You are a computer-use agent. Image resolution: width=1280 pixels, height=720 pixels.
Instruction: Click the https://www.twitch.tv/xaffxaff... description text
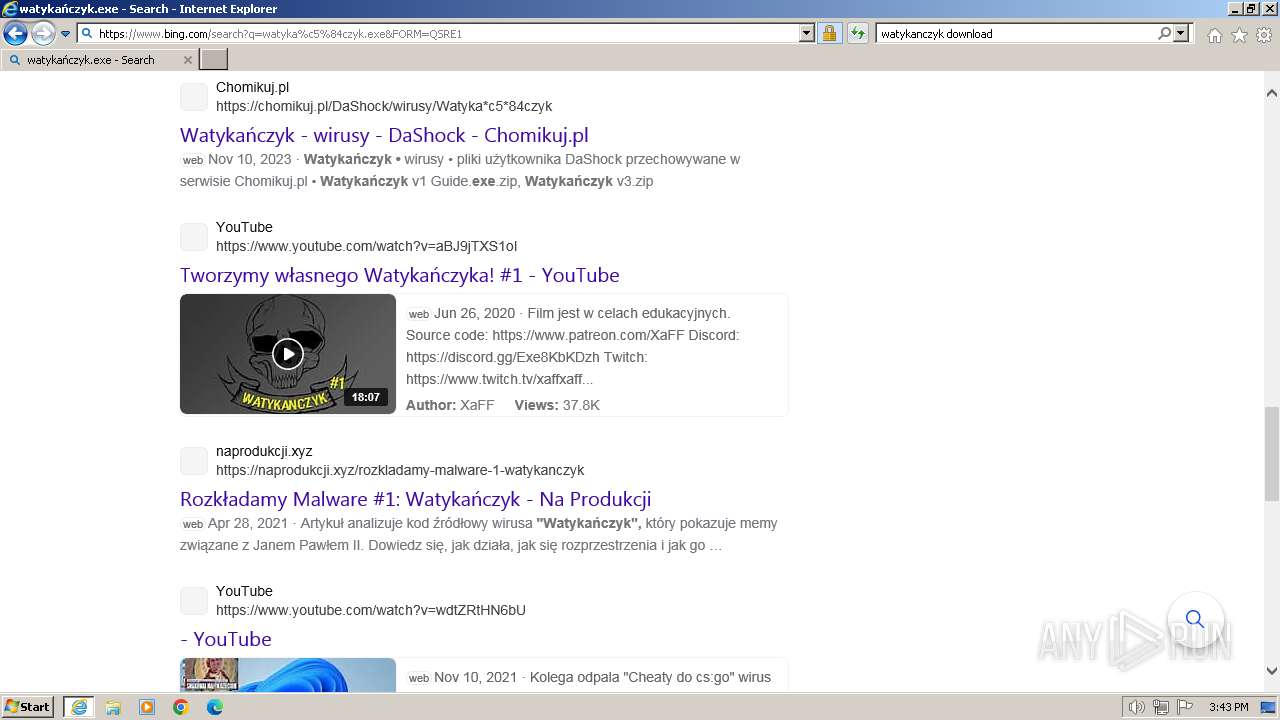pyautogui.click(x=500, y=379)
